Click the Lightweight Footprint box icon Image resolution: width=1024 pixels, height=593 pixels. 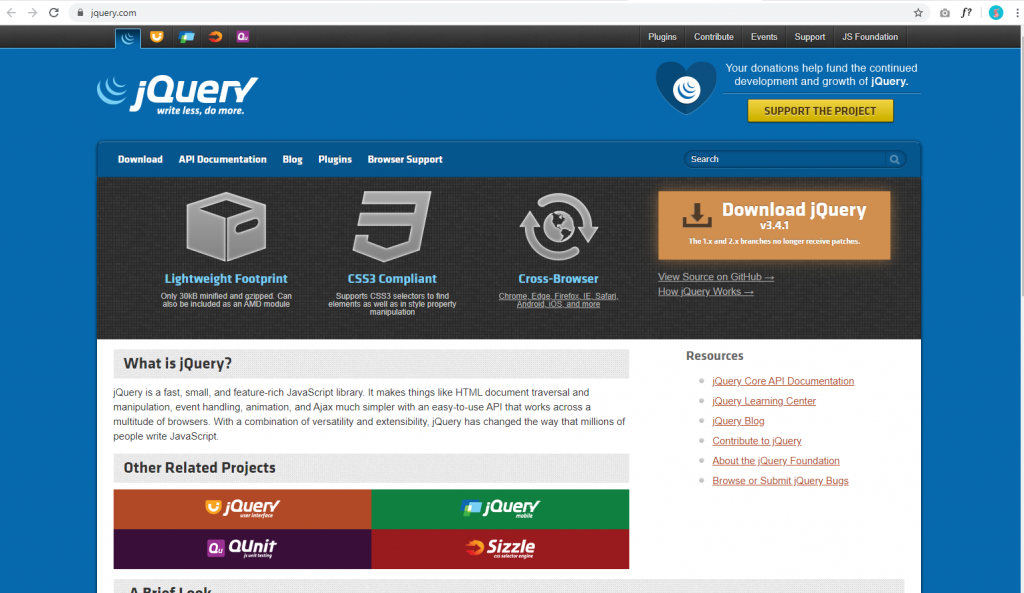pyautogui.click(x=226, y=227)
